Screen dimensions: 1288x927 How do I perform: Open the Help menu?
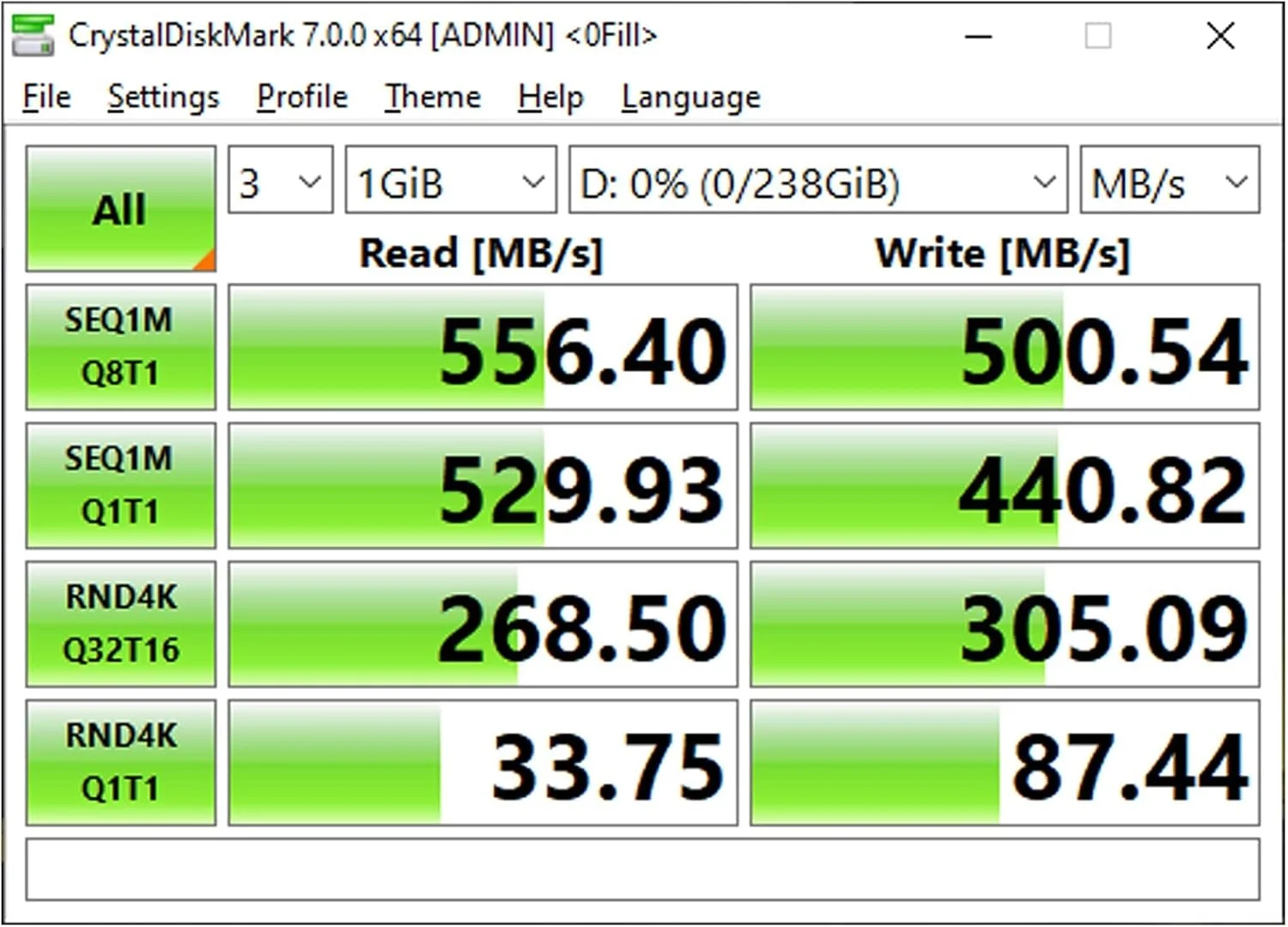pyautogui.click(x=550, y=97)
